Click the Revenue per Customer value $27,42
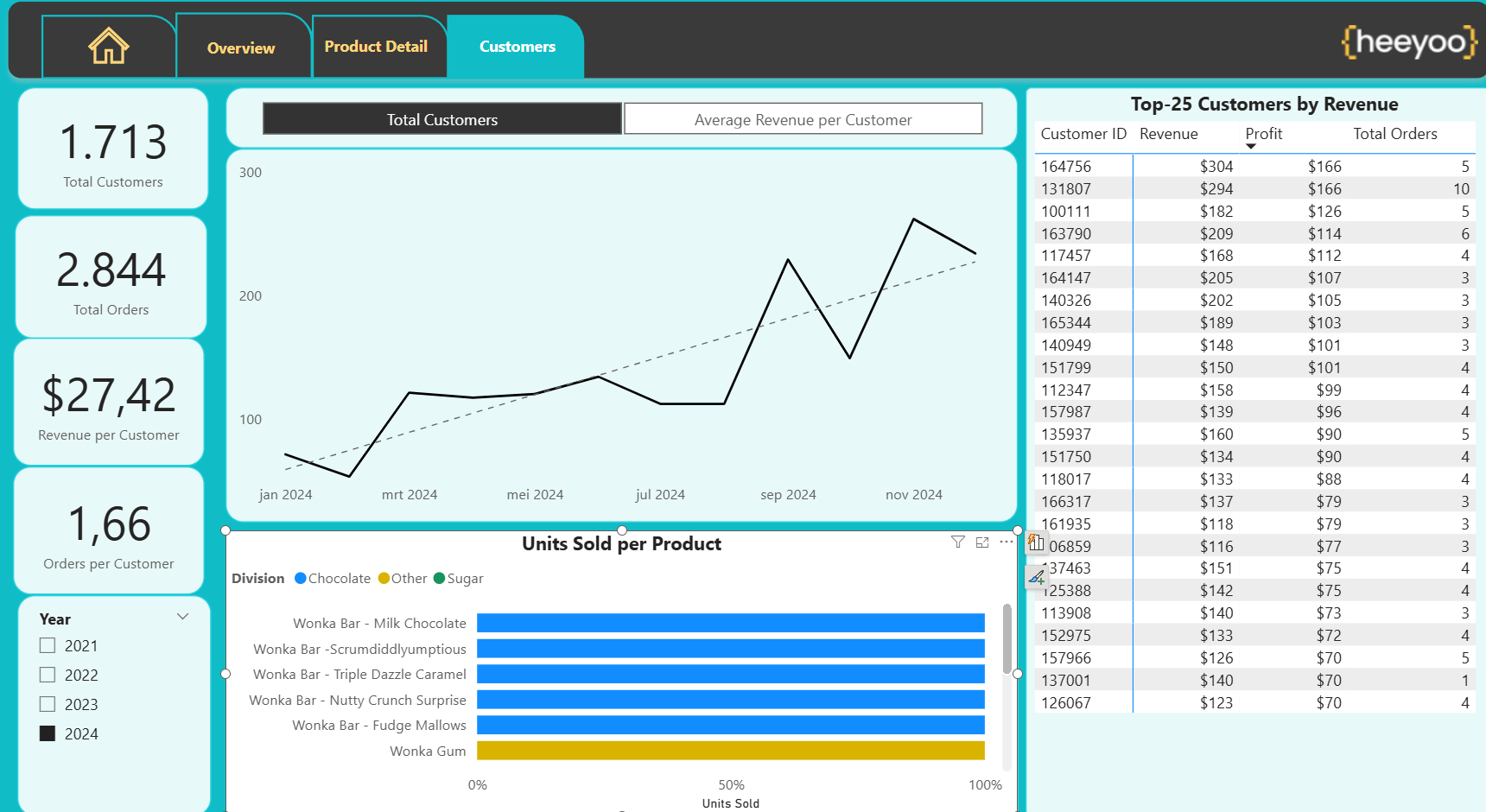The height and width of the screenshot is (812, 1486). coord(109,396)
